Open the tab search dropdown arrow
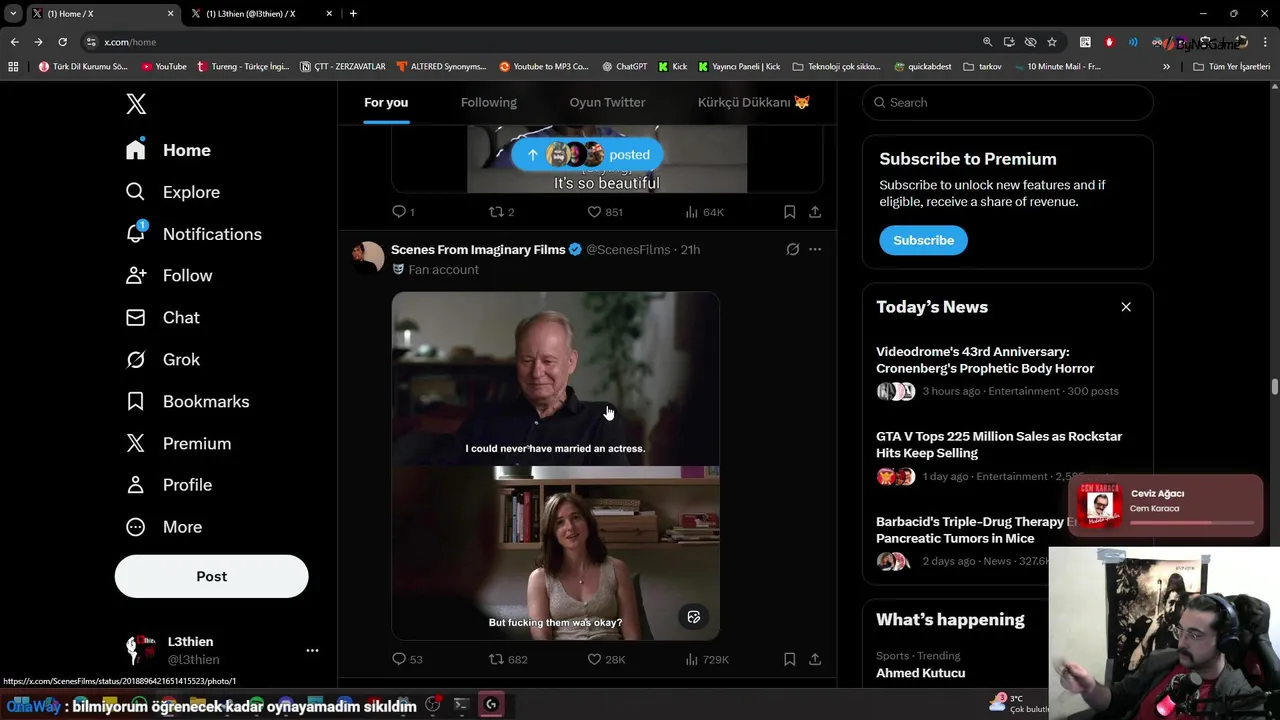This screenshot has width=1280, height=720. click(x=13, y=14)
